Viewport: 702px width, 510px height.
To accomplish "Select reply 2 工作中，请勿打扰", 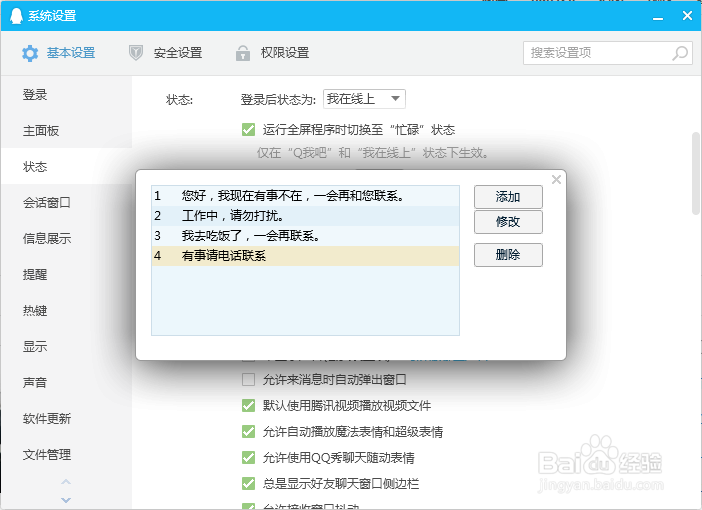I will click(x=305, y=216).
